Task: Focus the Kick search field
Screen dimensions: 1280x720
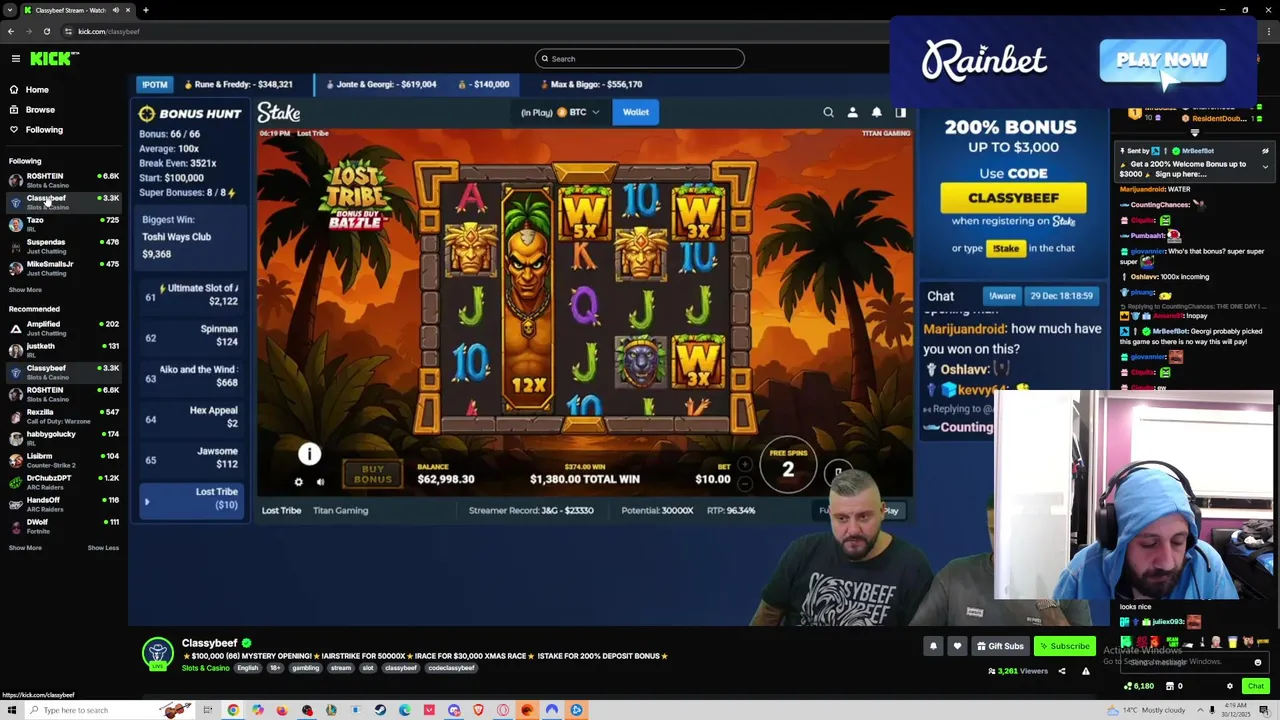Action: [640, 59]
